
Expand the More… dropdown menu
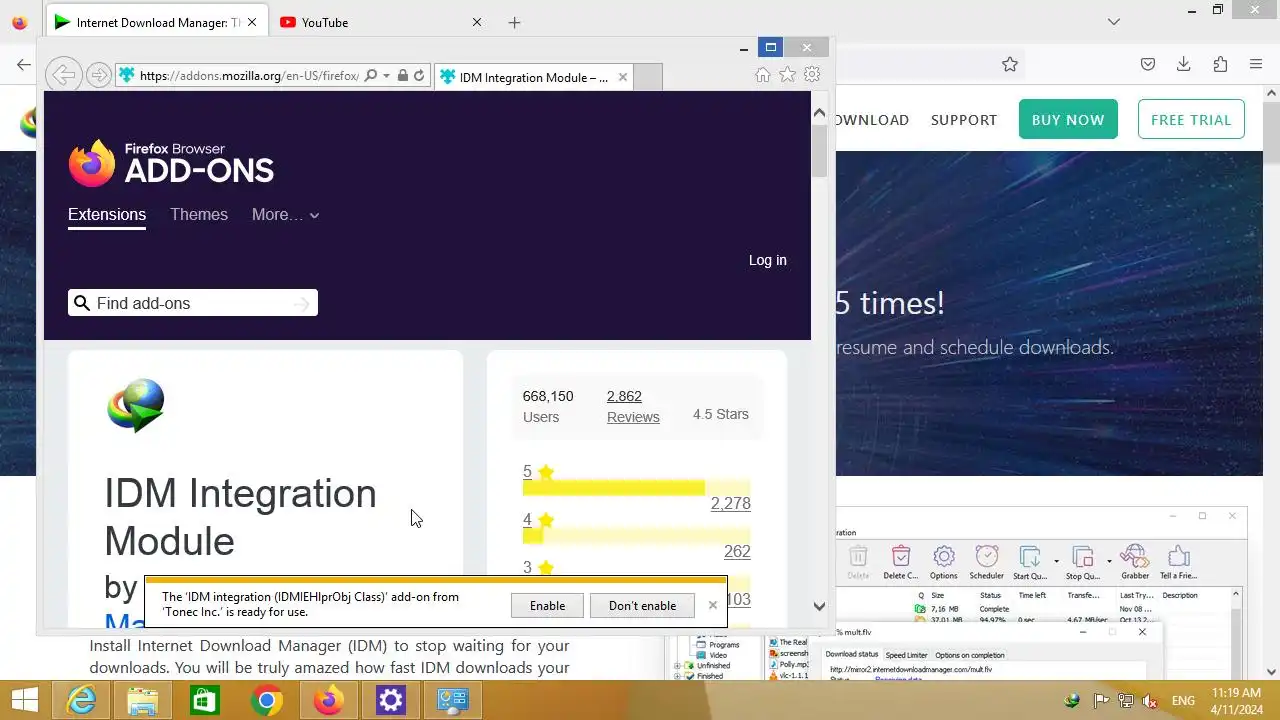pos(285,215)
